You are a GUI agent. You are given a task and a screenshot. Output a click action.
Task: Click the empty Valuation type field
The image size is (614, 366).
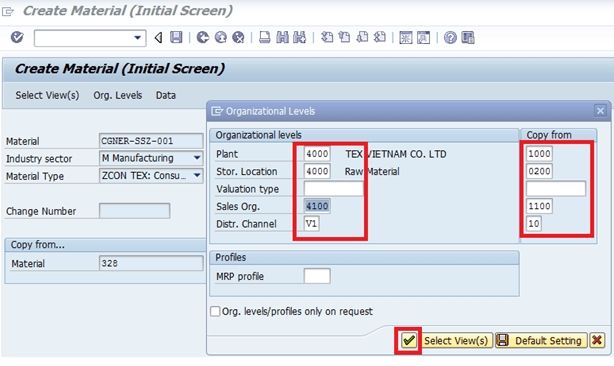pos(334,189)
